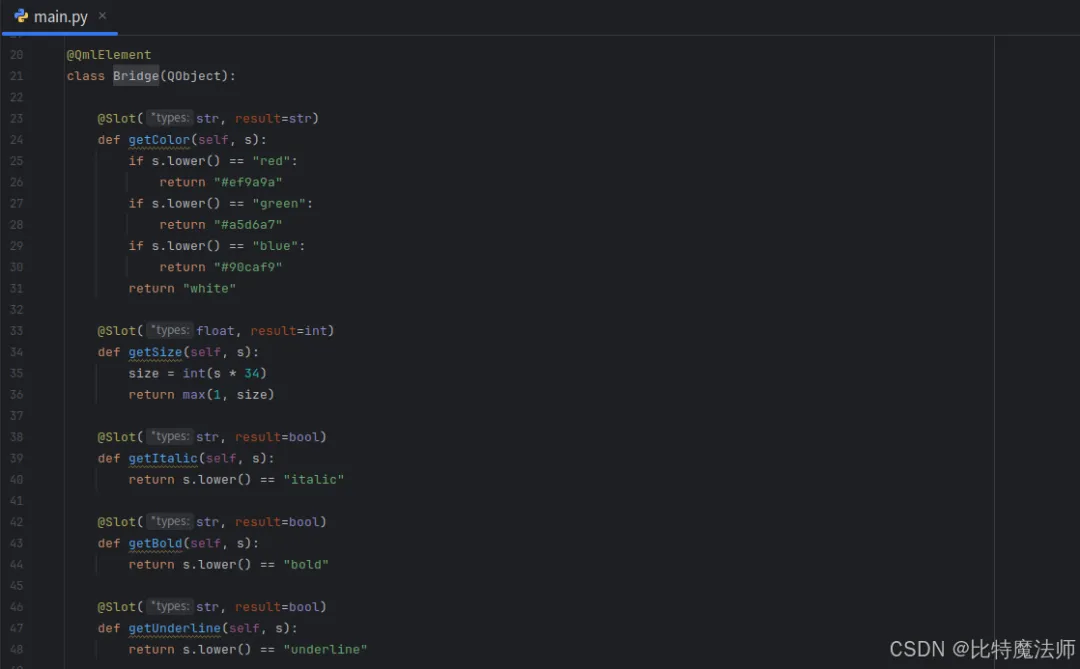The image size is (1080, 669).
Task: Click the types hint on line 38
Action: (x=169, y=436)
